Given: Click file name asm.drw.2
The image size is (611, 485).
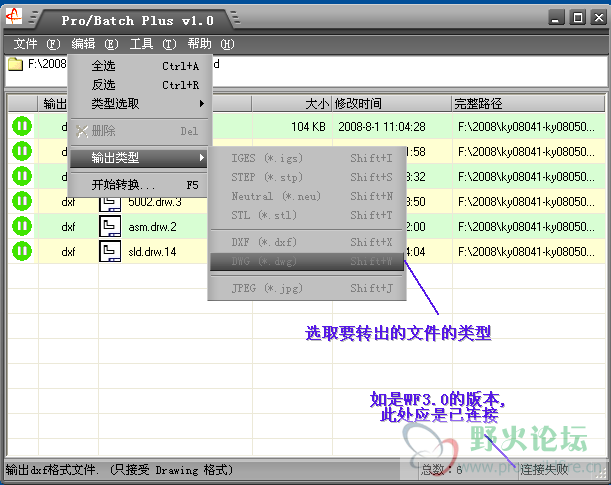Looking at the screenshot, I should pyautogui.click(x=152, y=227).
